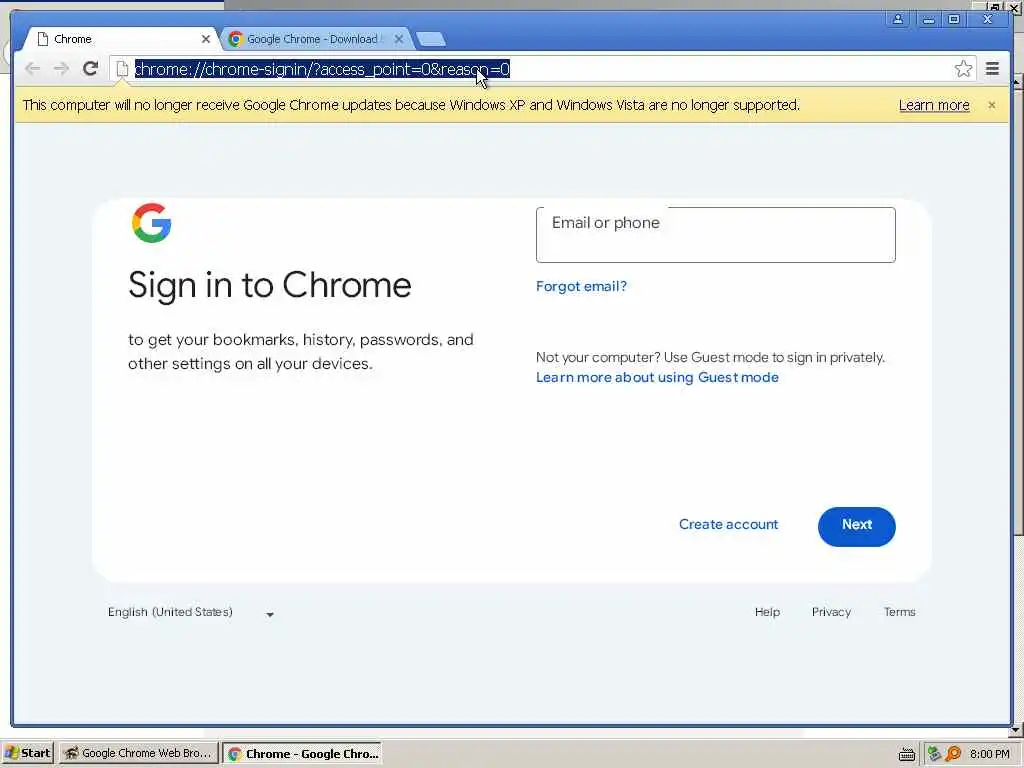Open the Help link

(x=767, y=612)
